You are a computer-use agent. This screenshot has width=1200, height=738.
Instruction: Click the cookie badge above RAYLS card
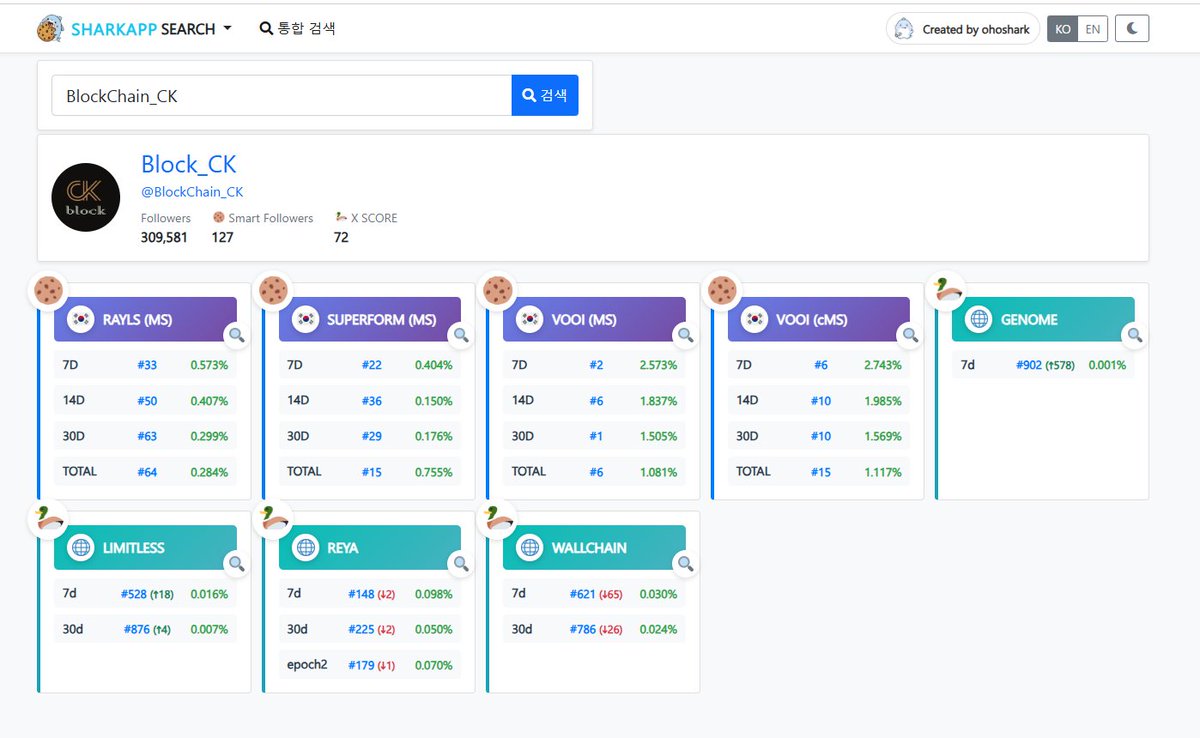[48, 291]
